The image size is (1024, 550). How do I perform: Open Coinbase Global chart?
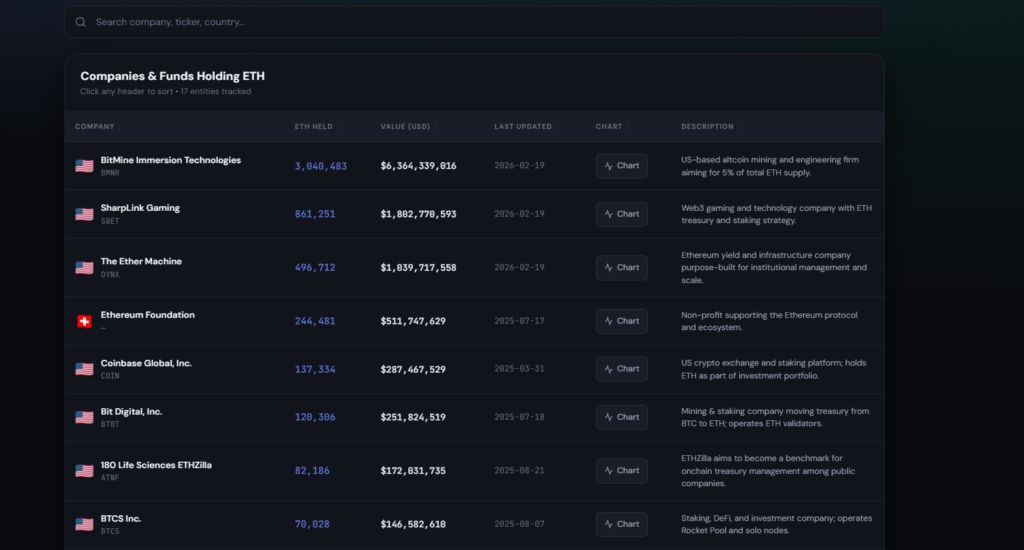point(621,369)
